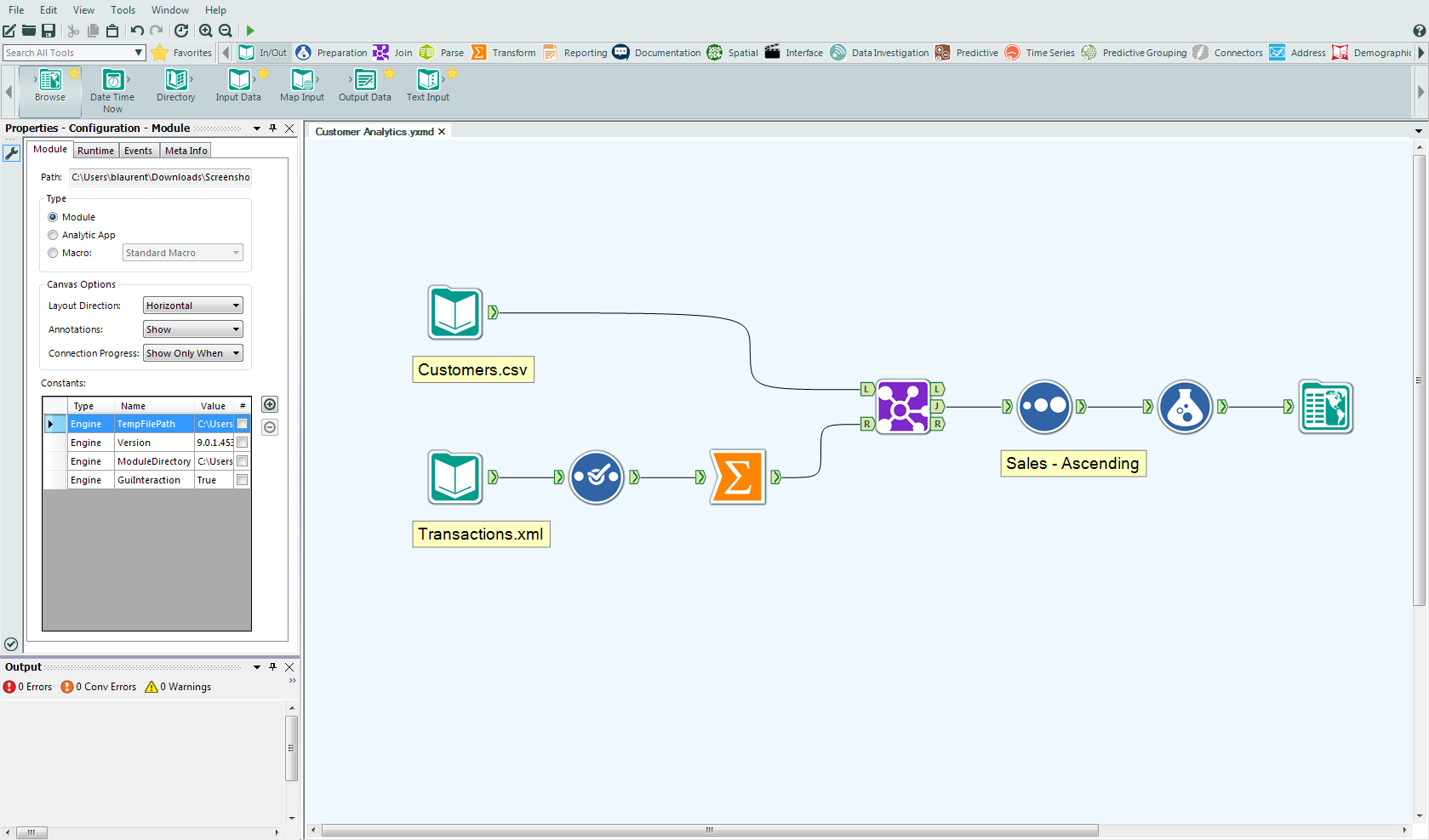Open the Tools menu

coord(123,10)
